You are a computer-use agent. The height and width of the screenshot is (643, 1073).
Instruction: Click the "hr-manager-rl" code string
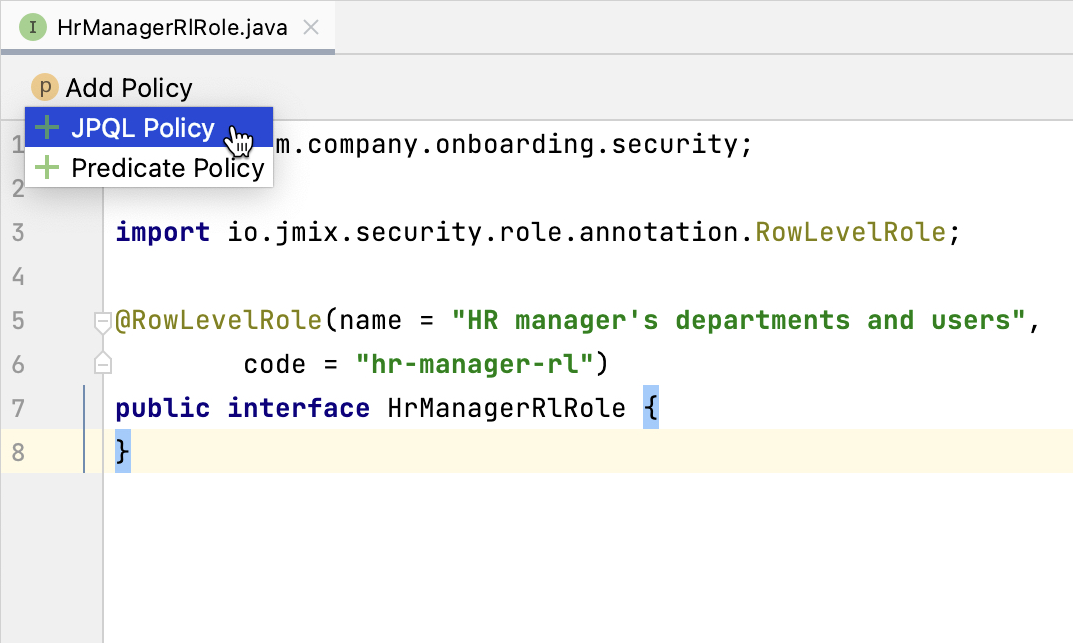476,365
